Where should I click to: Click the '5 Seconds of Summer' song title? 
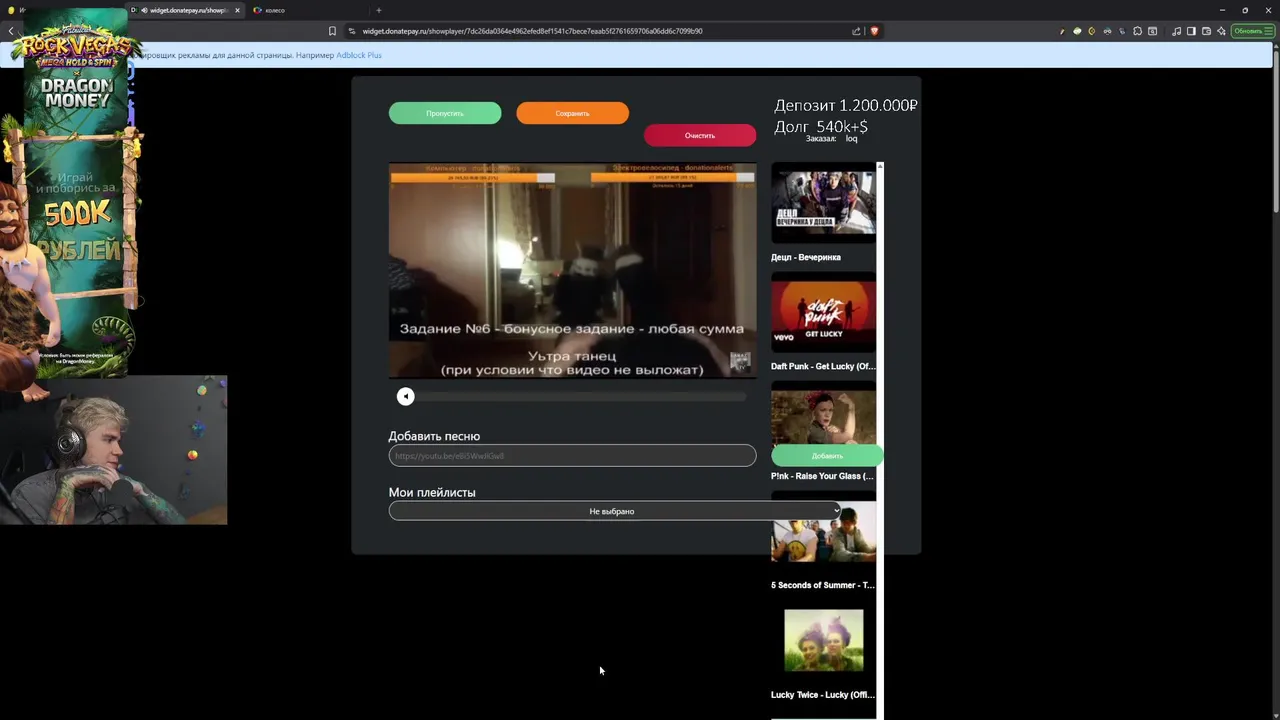[x=823, y=585]
